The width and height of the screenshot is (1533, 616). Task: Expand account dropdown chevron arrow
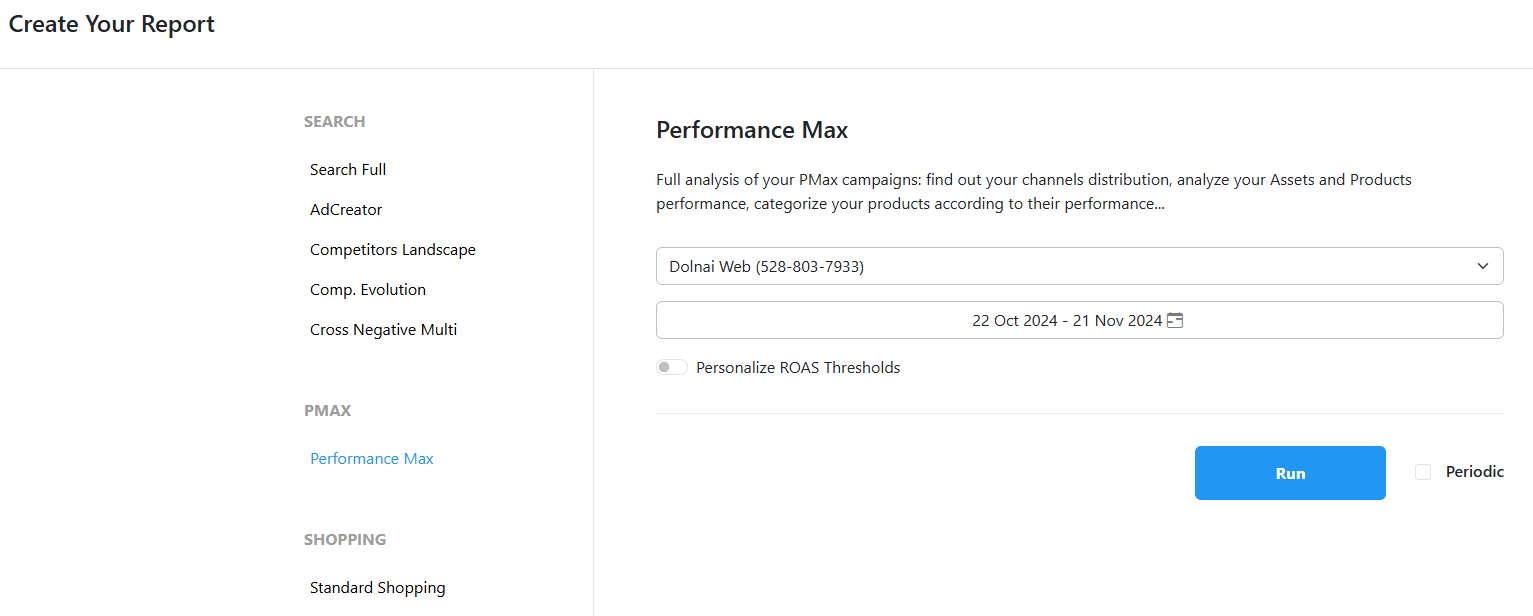coord(1482,266)
